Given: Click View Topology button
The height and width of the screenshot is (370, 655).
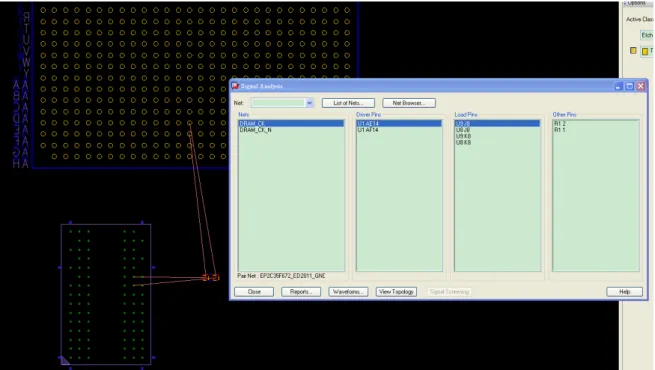Looking at the screenshot, I should click(396, 291).
